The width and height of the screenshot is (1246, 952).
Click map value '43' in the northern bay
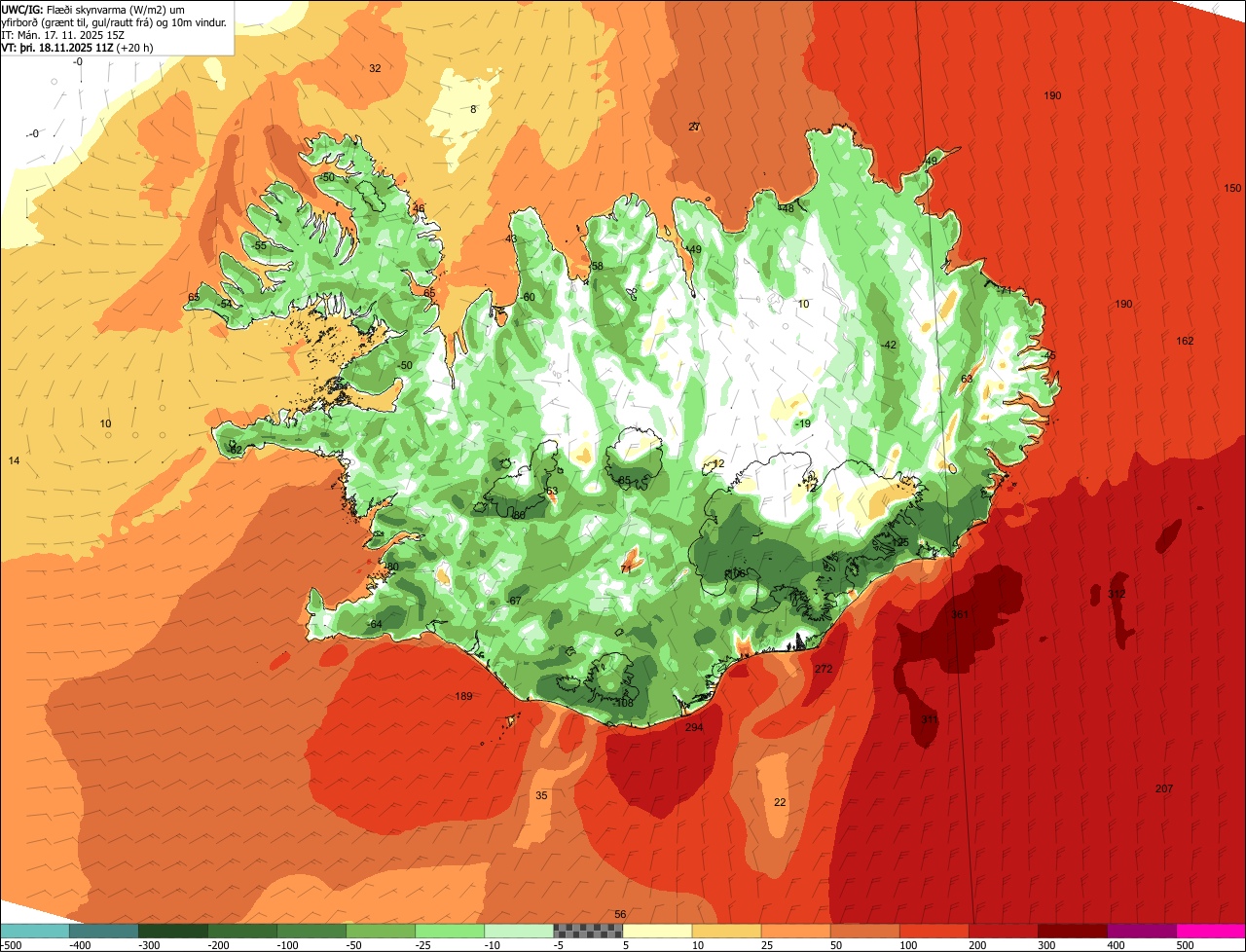click(511, 238)
